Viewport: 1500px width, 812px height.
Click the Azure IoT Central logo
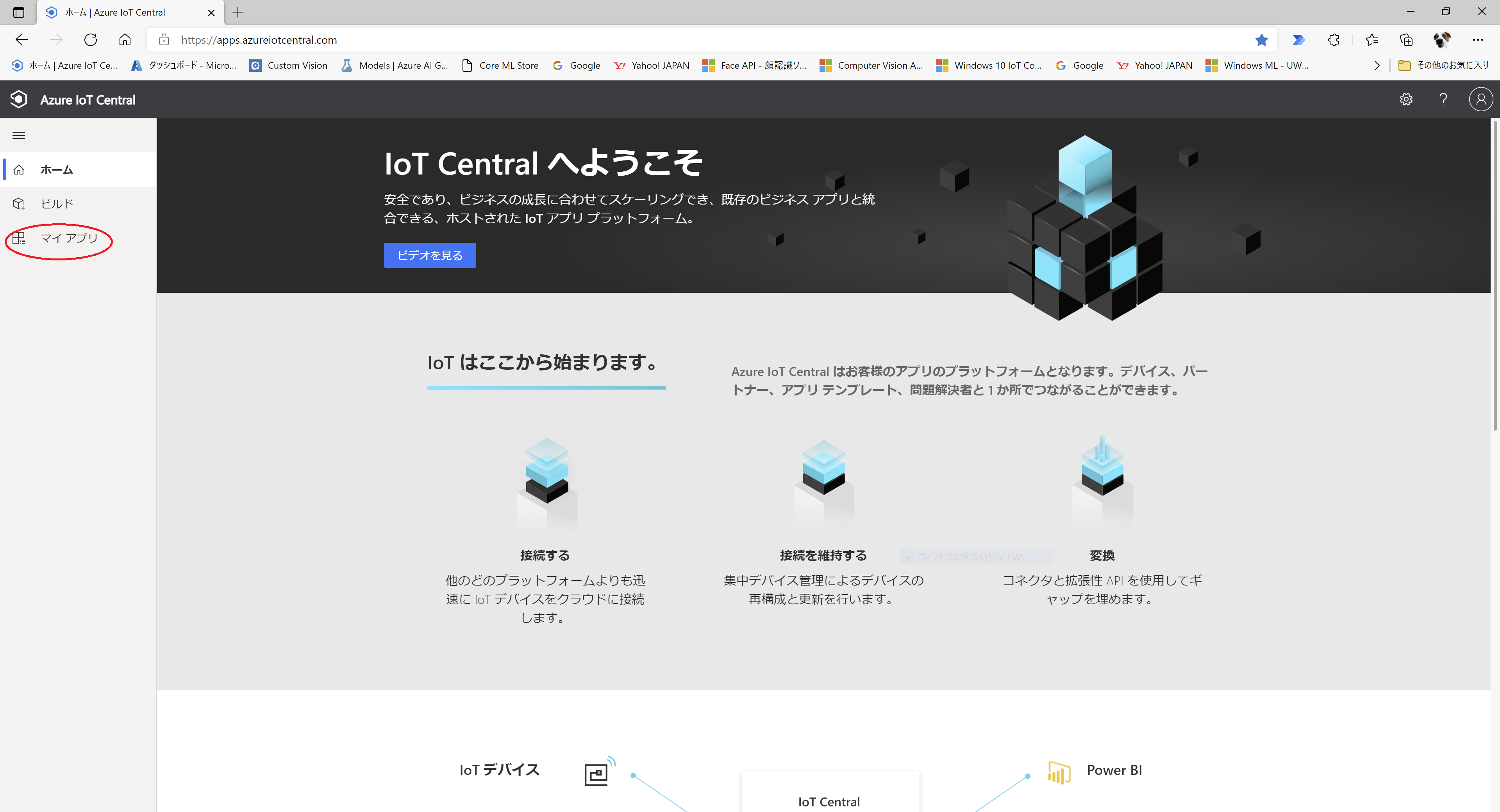(19, 100)
